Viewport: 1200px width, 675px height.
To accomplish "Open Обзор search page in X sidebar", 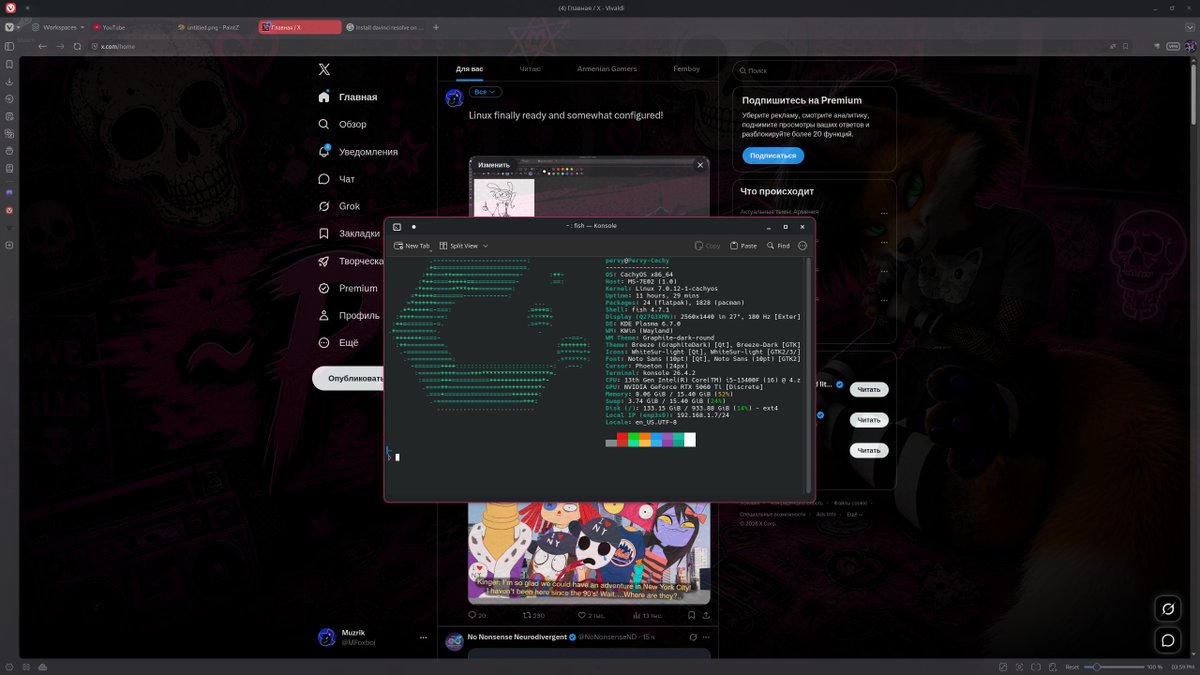I will (x=342, y=124).
